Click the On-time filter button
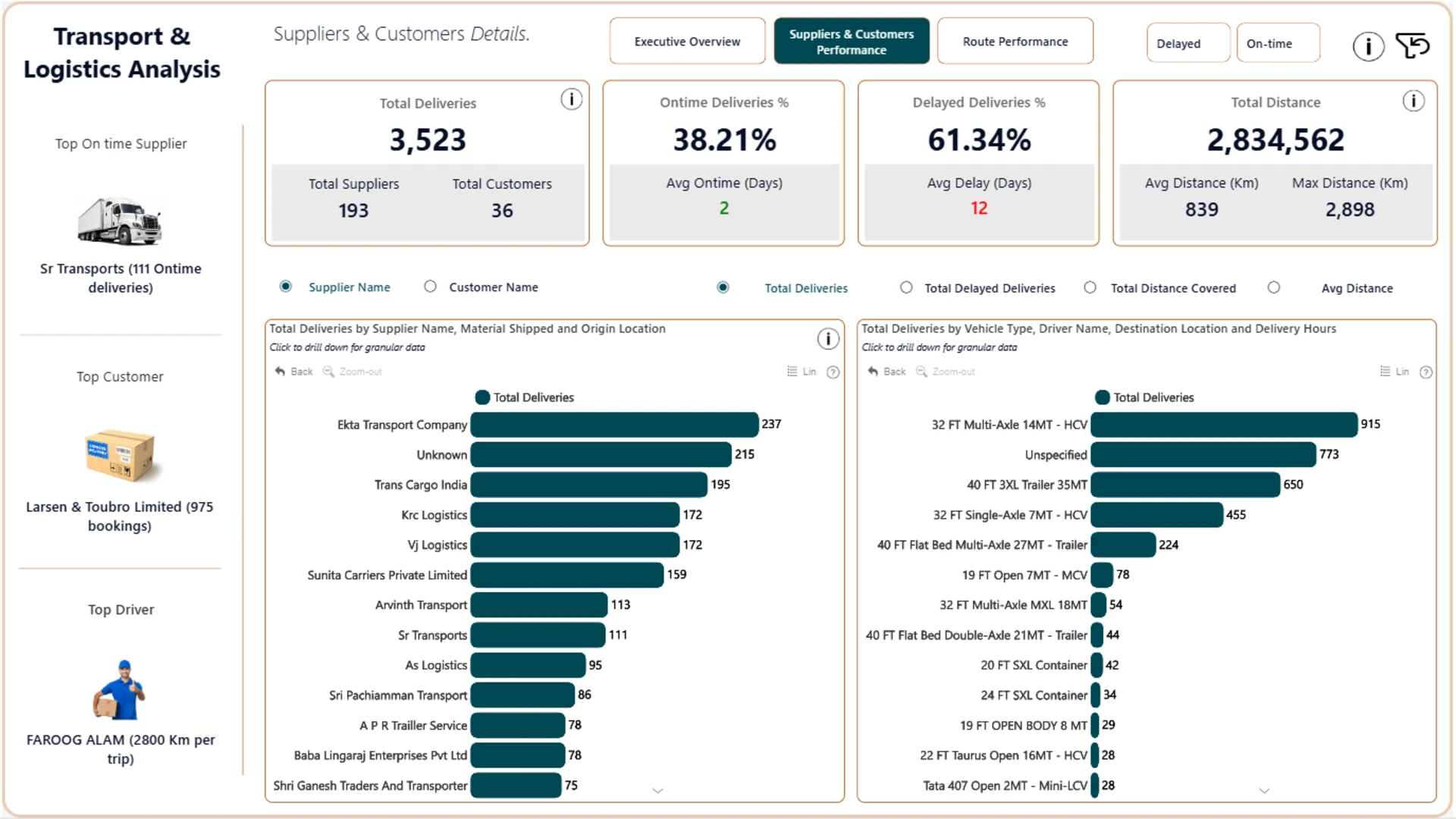This screenshot has height=819, width=1456. 1279,43
